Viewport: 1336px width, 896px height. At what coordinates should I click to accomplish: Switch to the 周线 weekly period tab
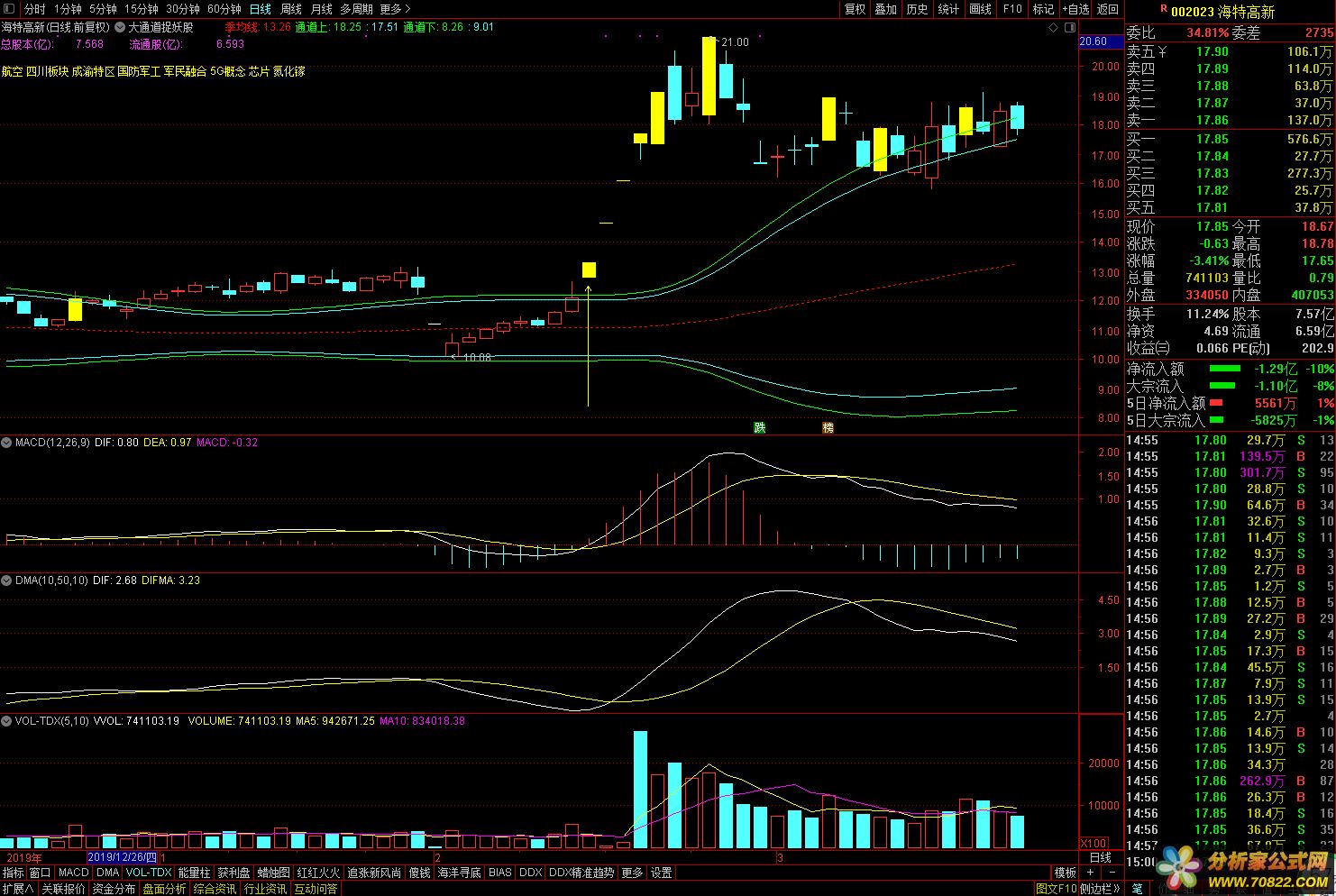291,9
